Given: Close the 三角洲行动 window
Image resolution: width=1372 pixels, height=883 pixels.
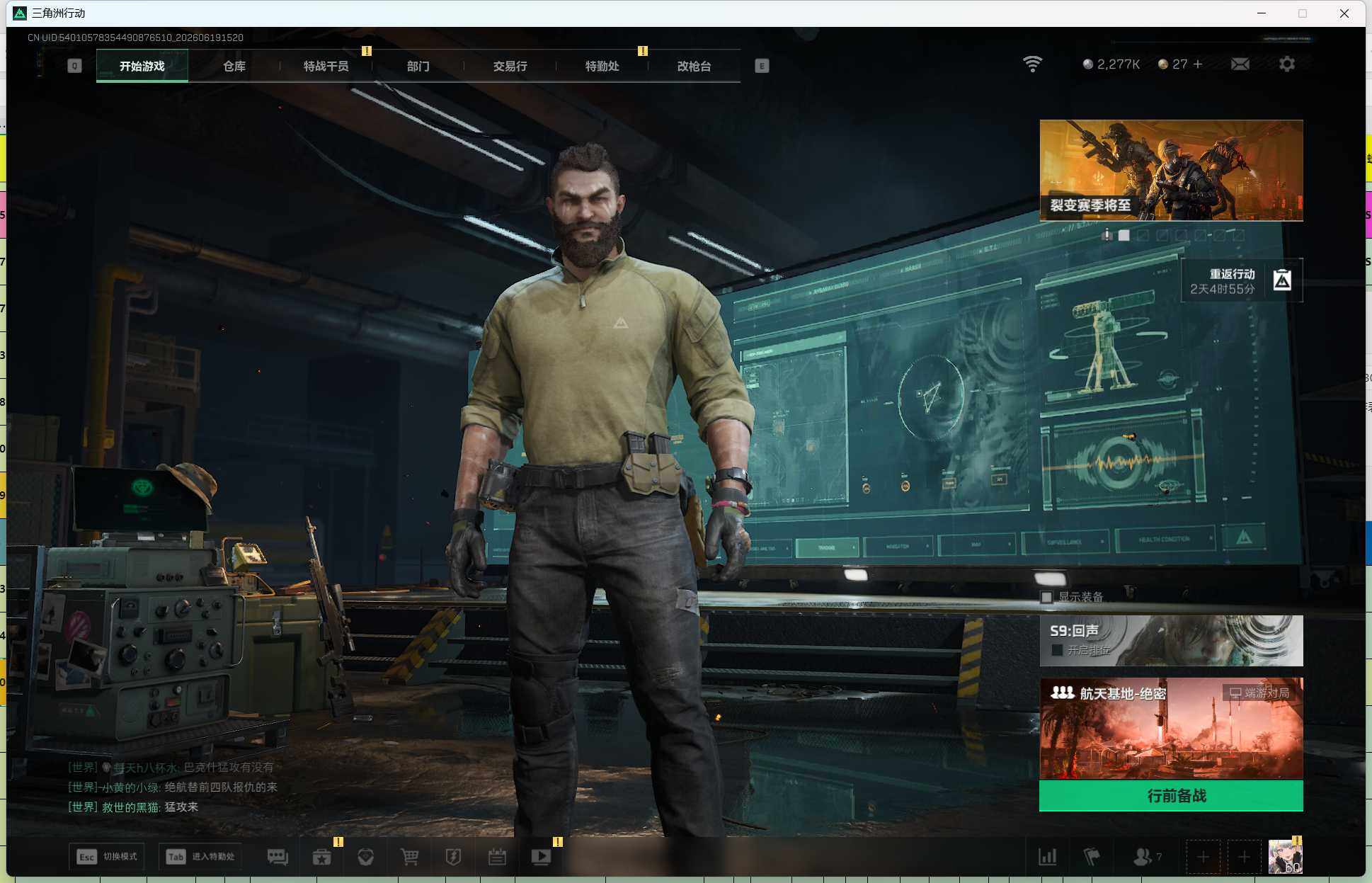Looking at the screenshot, I should [x=1344, y=13].
